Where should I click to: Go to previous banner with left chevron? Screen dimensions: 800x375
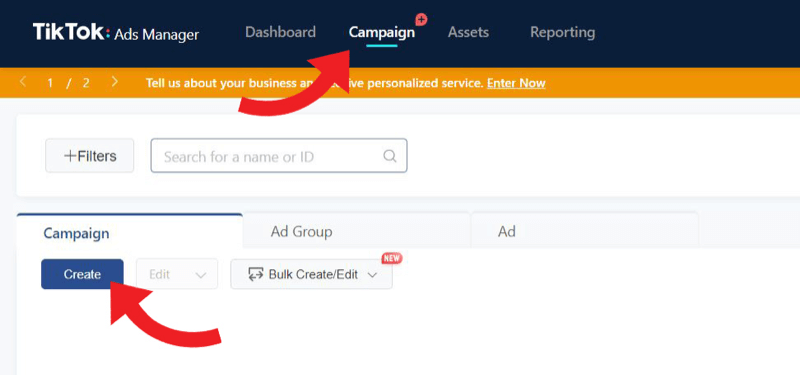click(x=22, y=82)
